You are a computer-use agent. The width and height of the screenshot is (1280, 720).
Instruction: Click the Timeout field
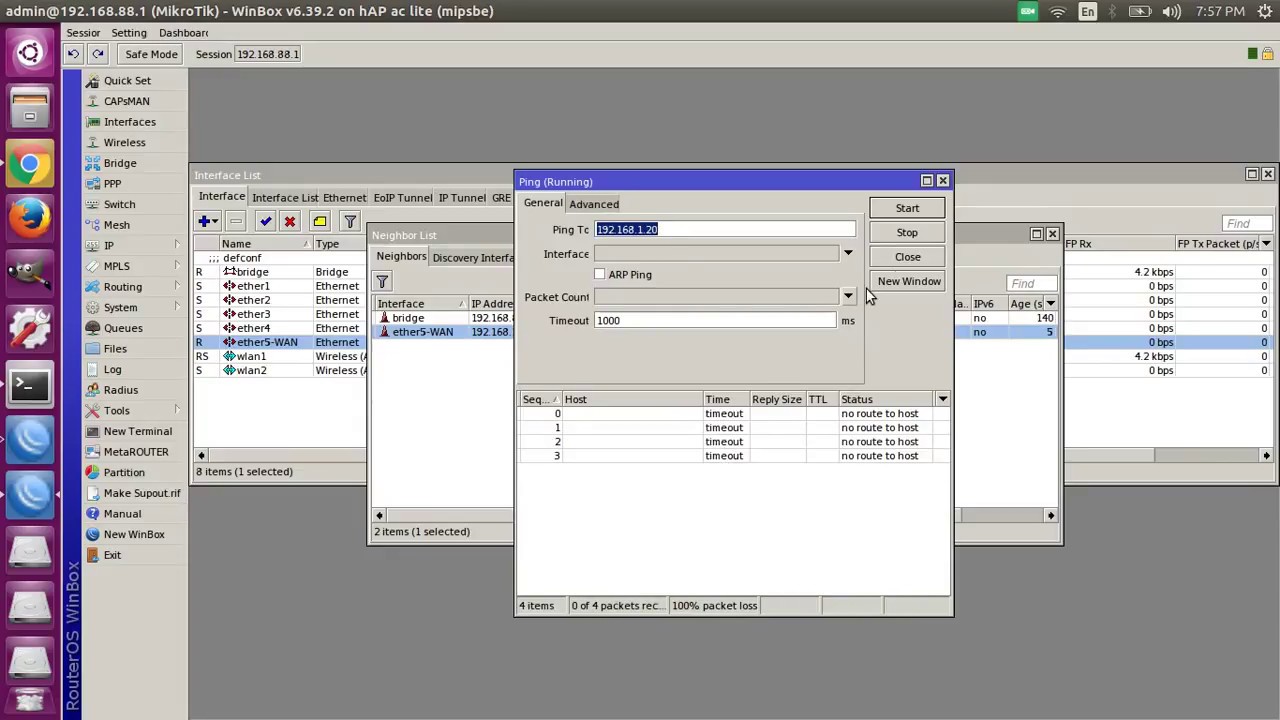pyautogui.click(x=715, y=320)
